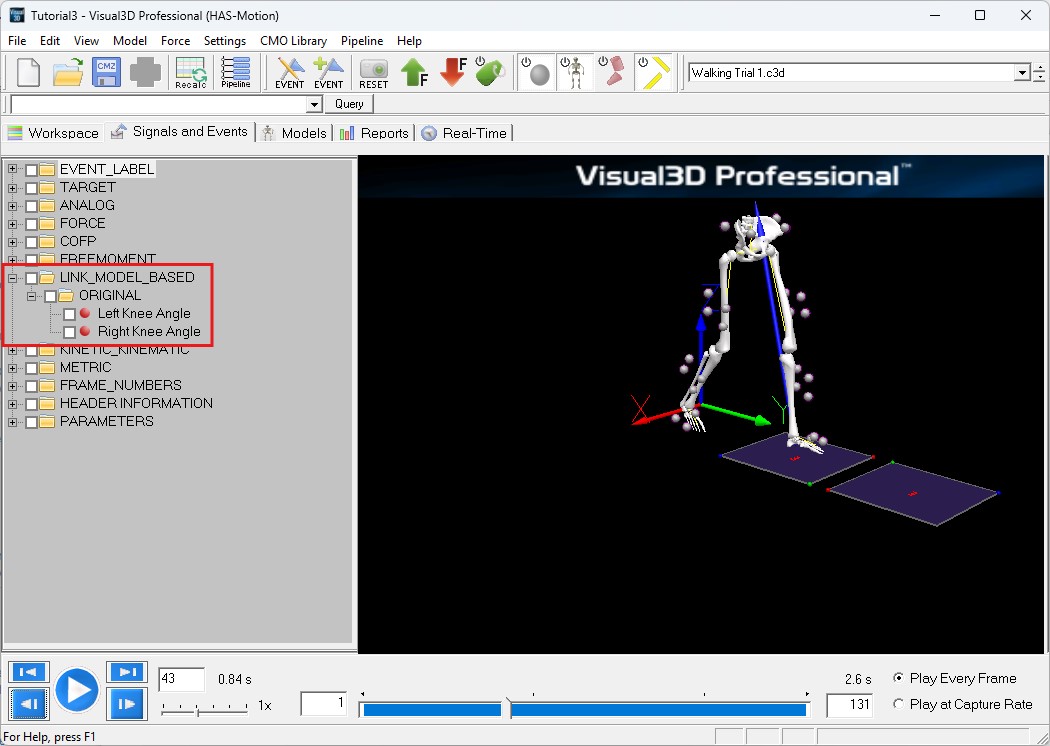Check the TARGET folder checkbox
1050x746 pixels.
(31, 188)
